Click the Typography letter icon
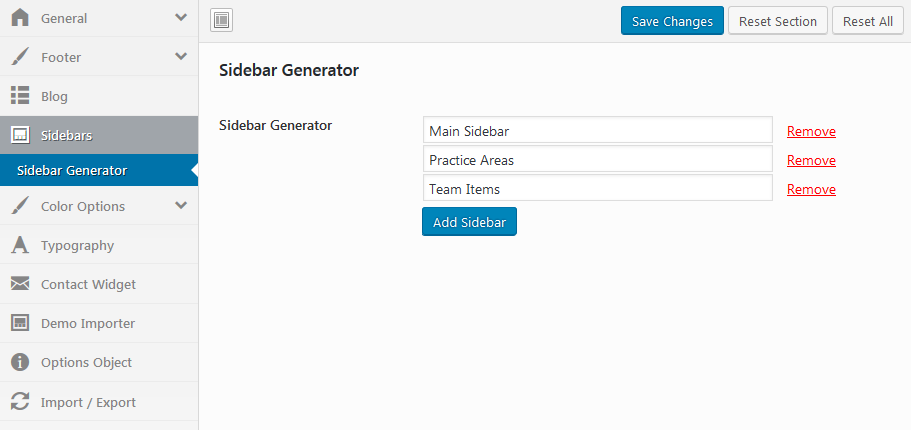 pos(20,245)
